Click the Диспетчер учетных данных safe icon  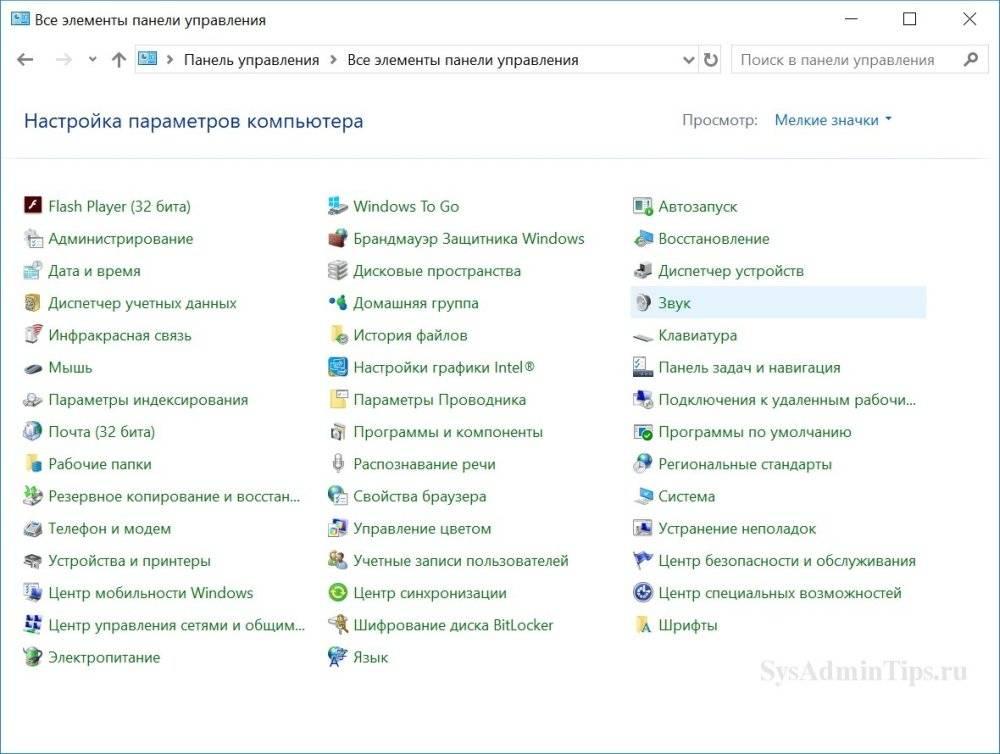pos(33,303)
